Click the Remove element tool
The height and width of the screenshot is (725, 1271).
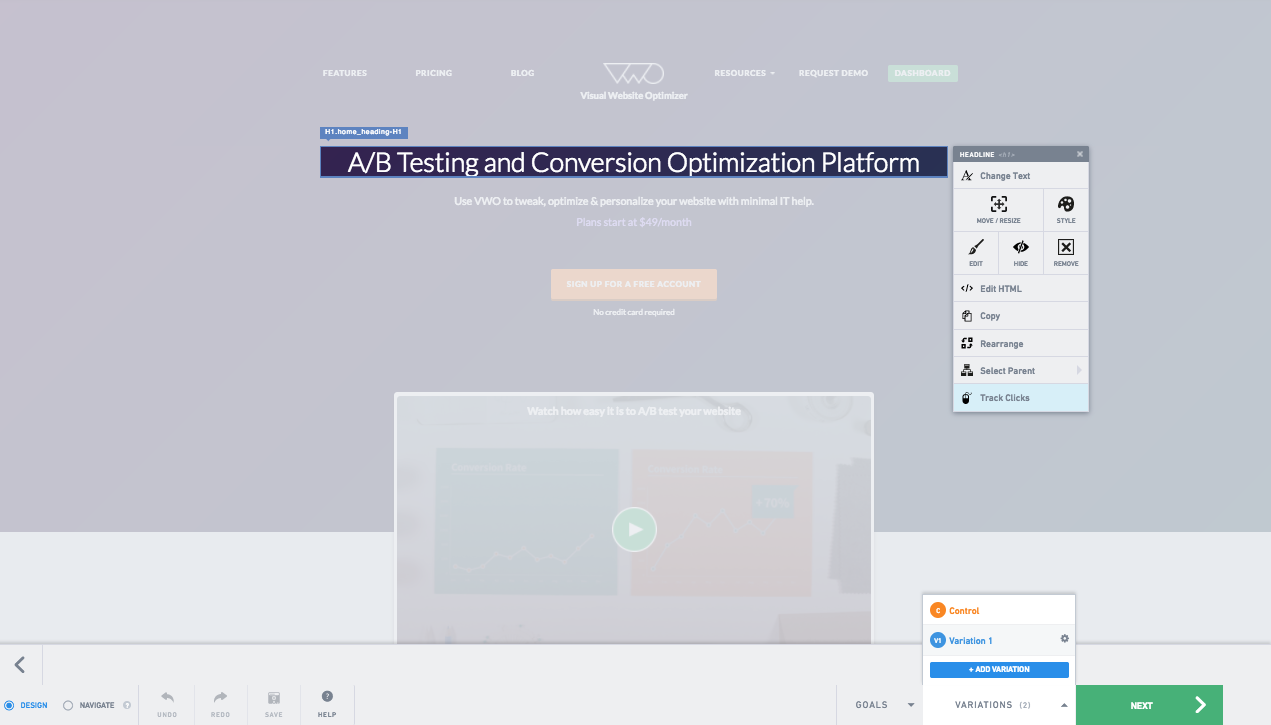pos(1066,253)
